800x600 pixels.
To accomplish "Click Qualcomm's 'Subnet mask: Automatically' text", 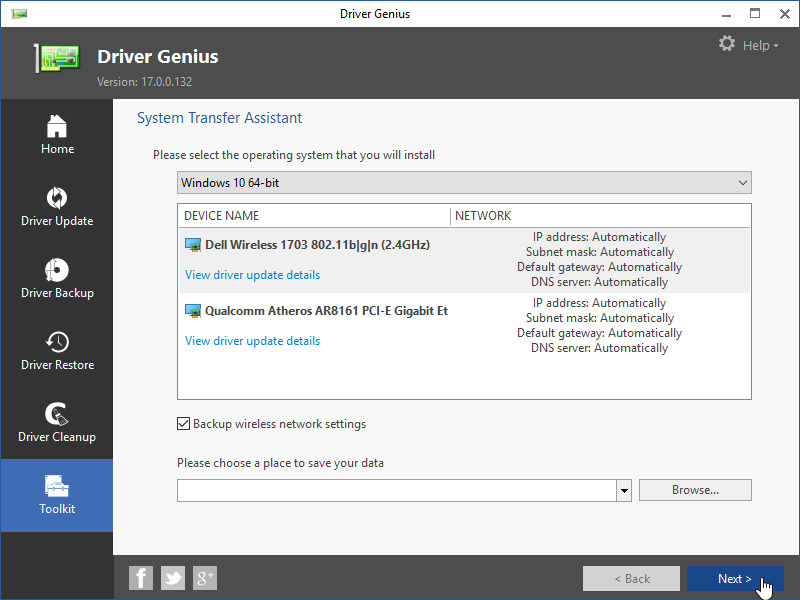I will point(599,318).
